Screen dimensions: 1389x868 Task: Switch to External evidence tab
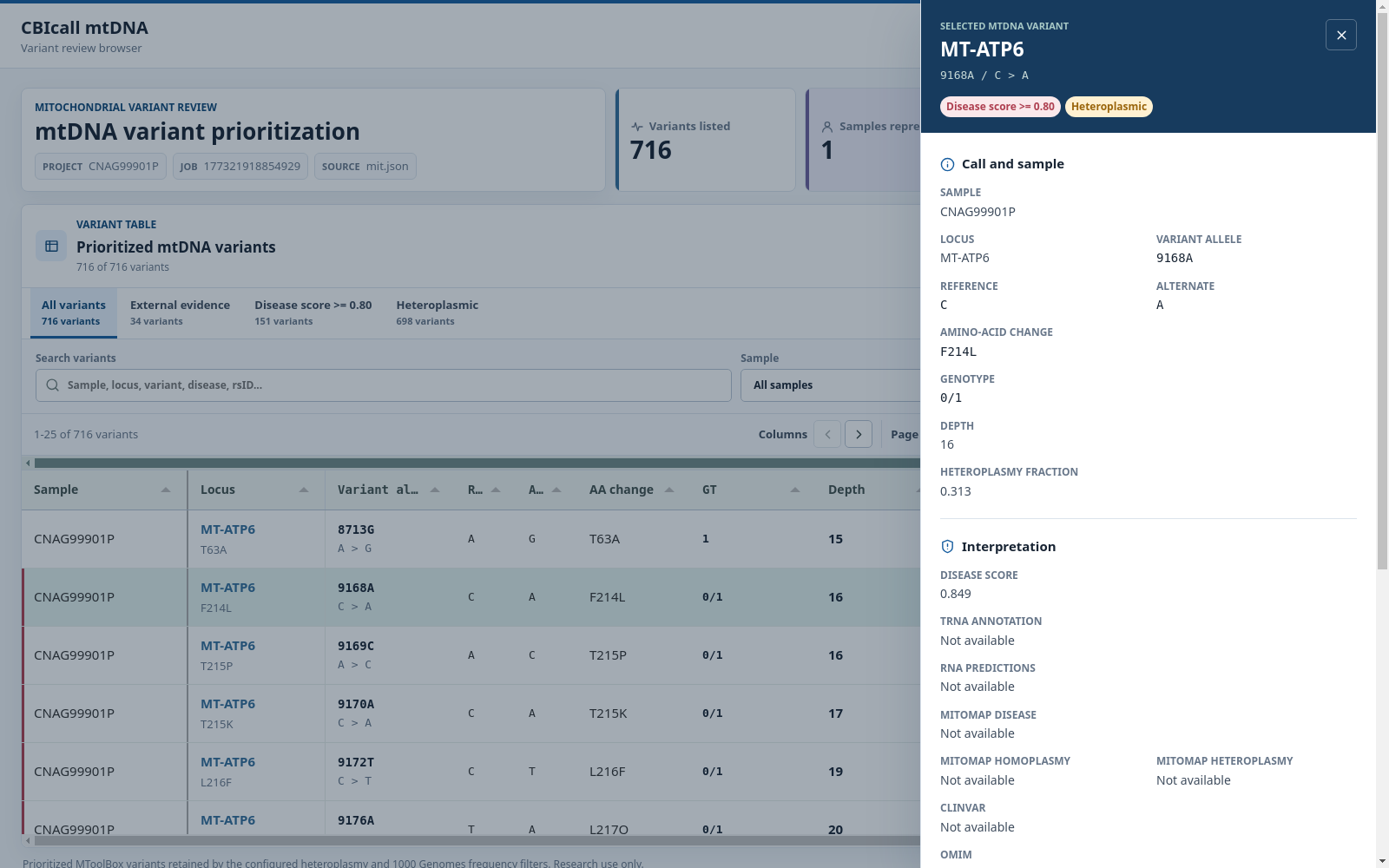pos(180,312)
